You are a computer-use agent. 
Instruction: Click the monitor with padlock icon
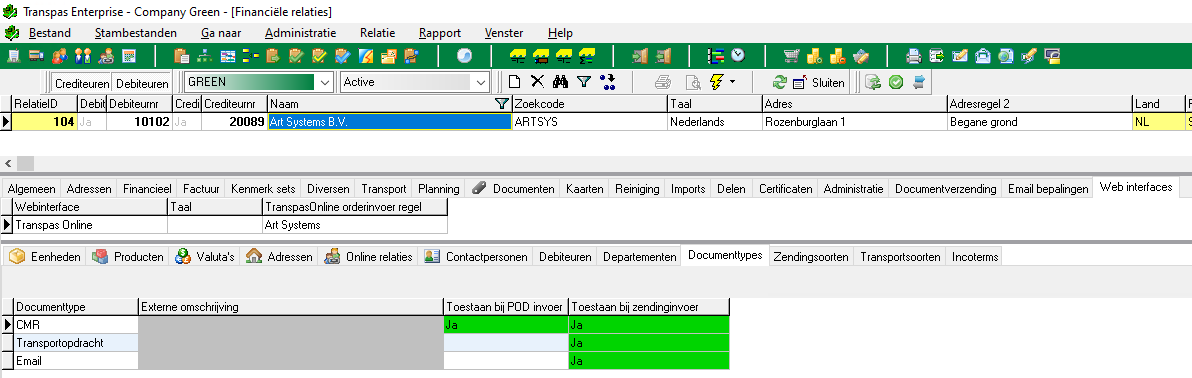click(1052, 56)
